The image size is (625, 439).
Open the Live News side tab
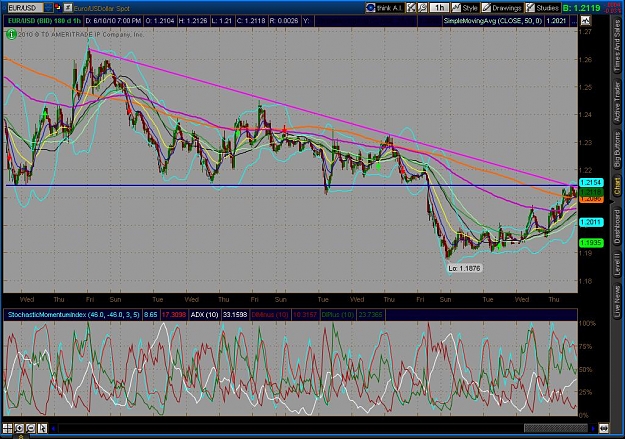pos(617,299)
